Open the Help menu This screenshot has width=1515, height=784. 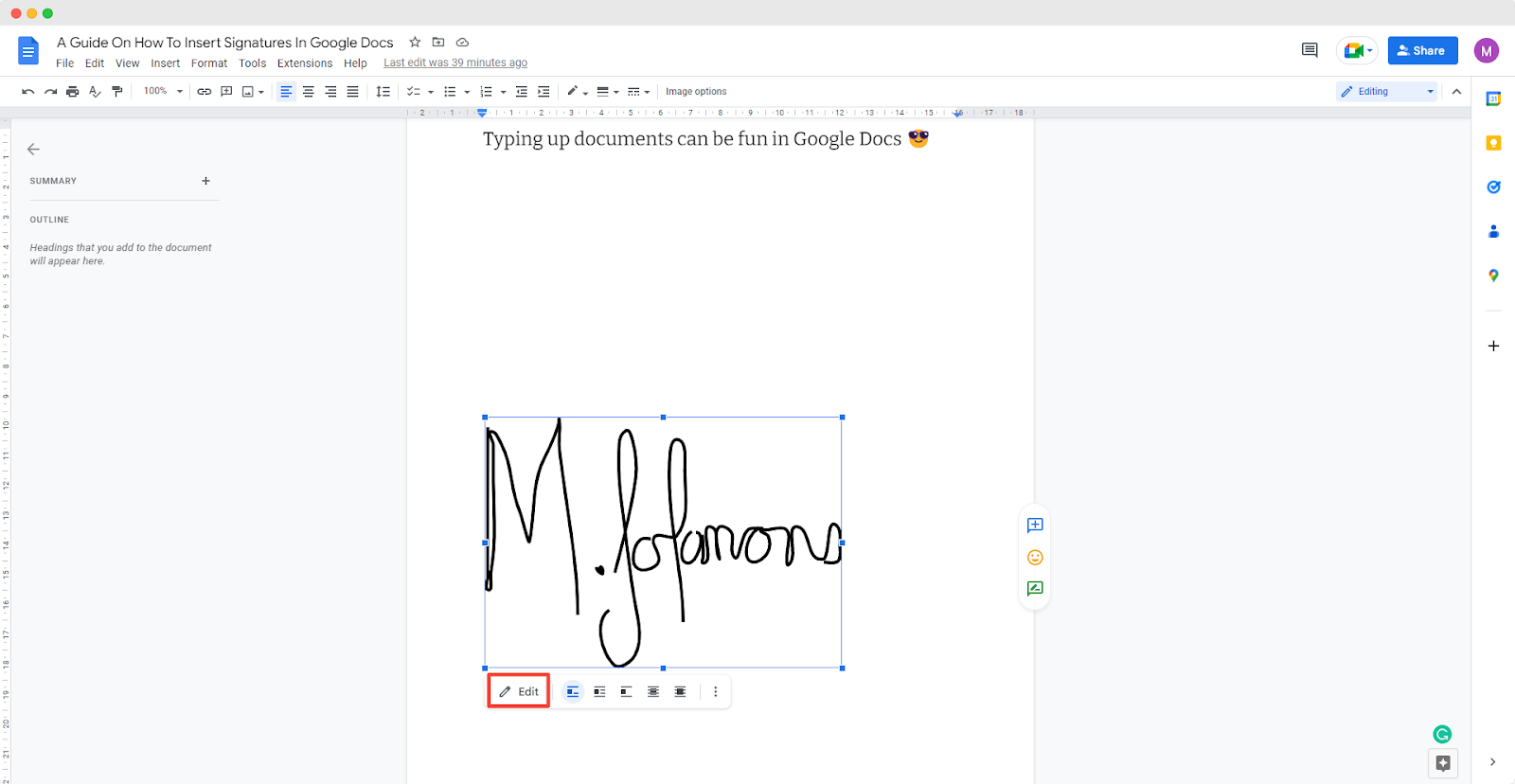point(355,63)
